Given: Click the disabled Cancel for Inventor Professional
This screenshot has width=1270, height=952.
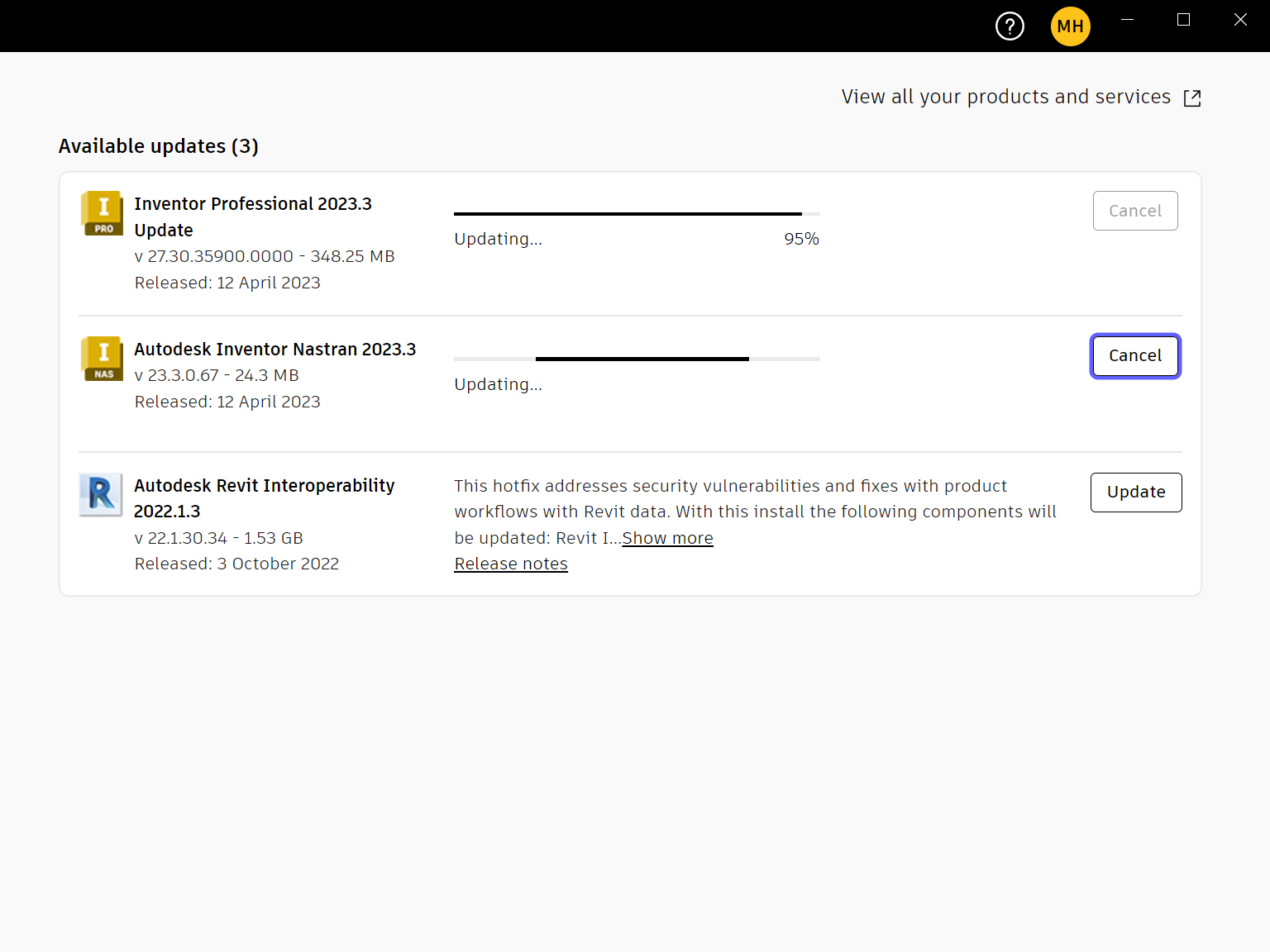Looking at the screenshot, I should (x=1135, y=211).
